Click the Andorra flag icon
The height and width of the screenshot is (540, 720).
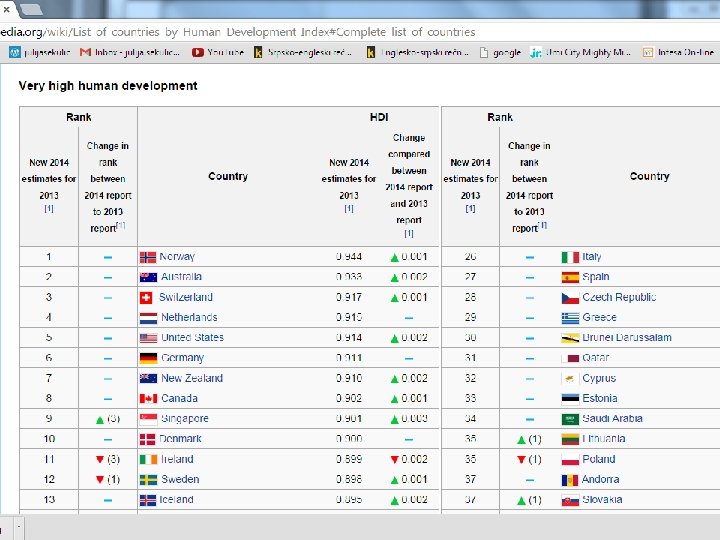coord(570,480)
